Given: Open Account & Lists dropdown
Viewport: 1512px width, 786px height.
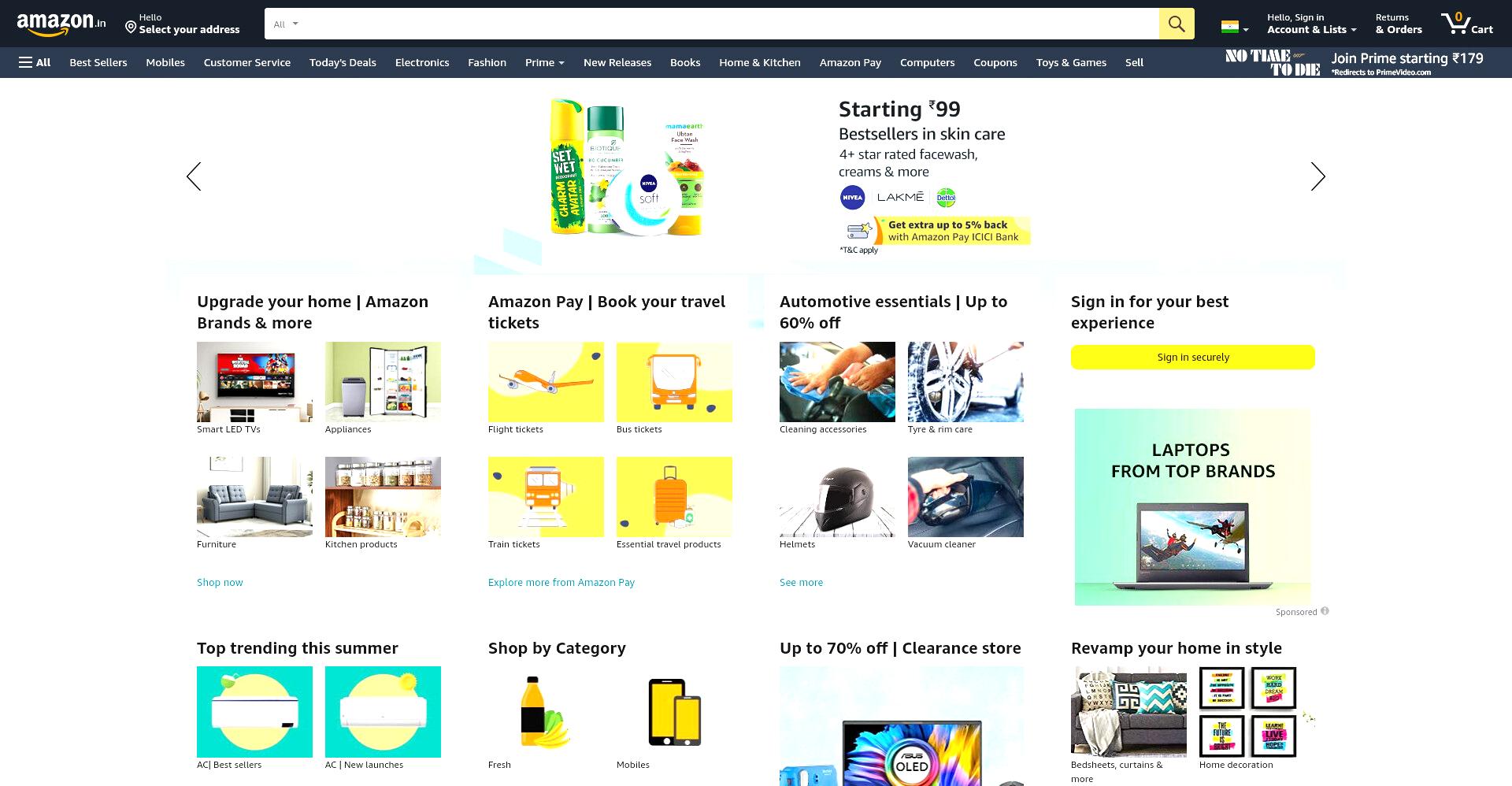Looking at the screenshot, I should coord(1311,24).
